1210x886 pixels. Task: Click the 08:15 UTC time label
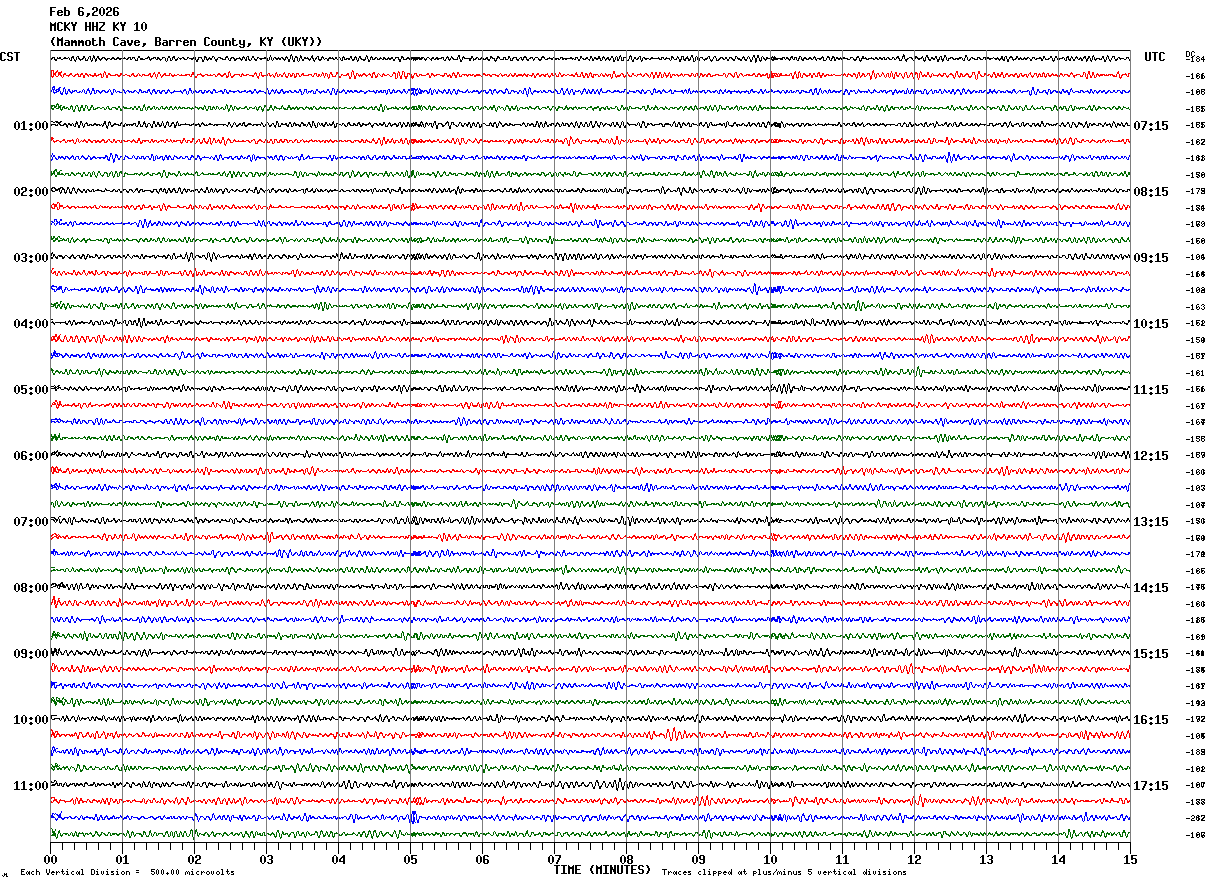click(x=1151, y=192)
